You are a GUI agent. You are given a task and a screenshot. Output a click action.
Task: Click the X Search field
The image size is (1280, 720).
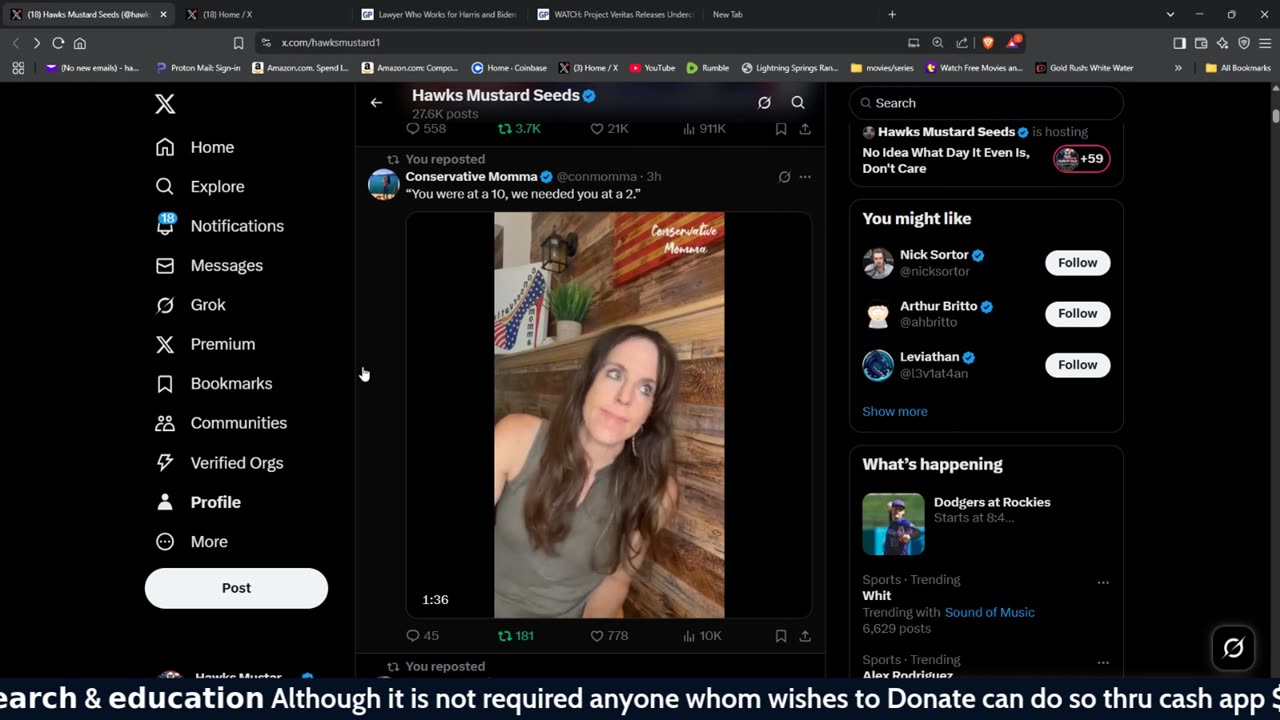(x=986, y=103)
